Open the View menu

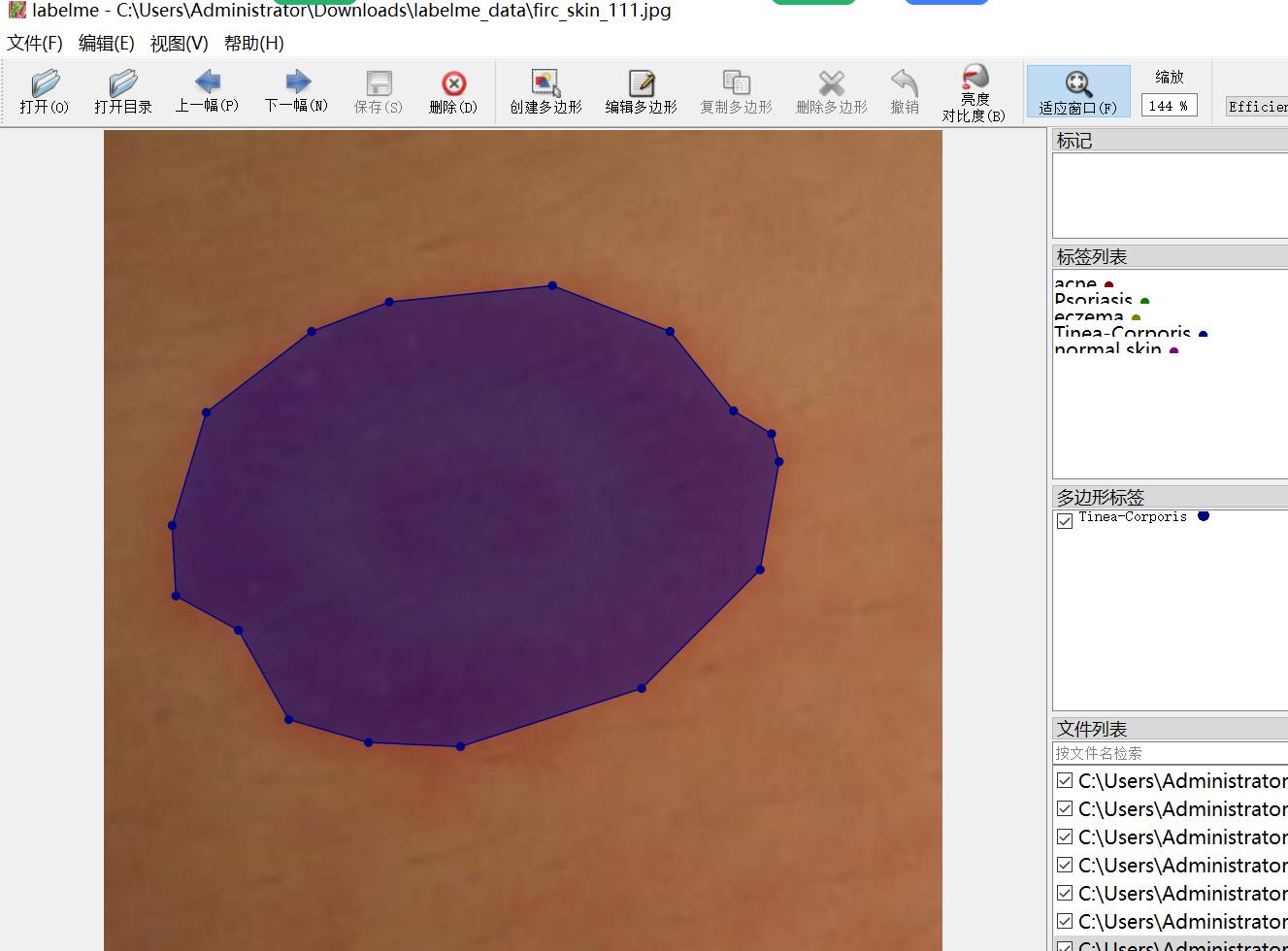click(179, 43)
